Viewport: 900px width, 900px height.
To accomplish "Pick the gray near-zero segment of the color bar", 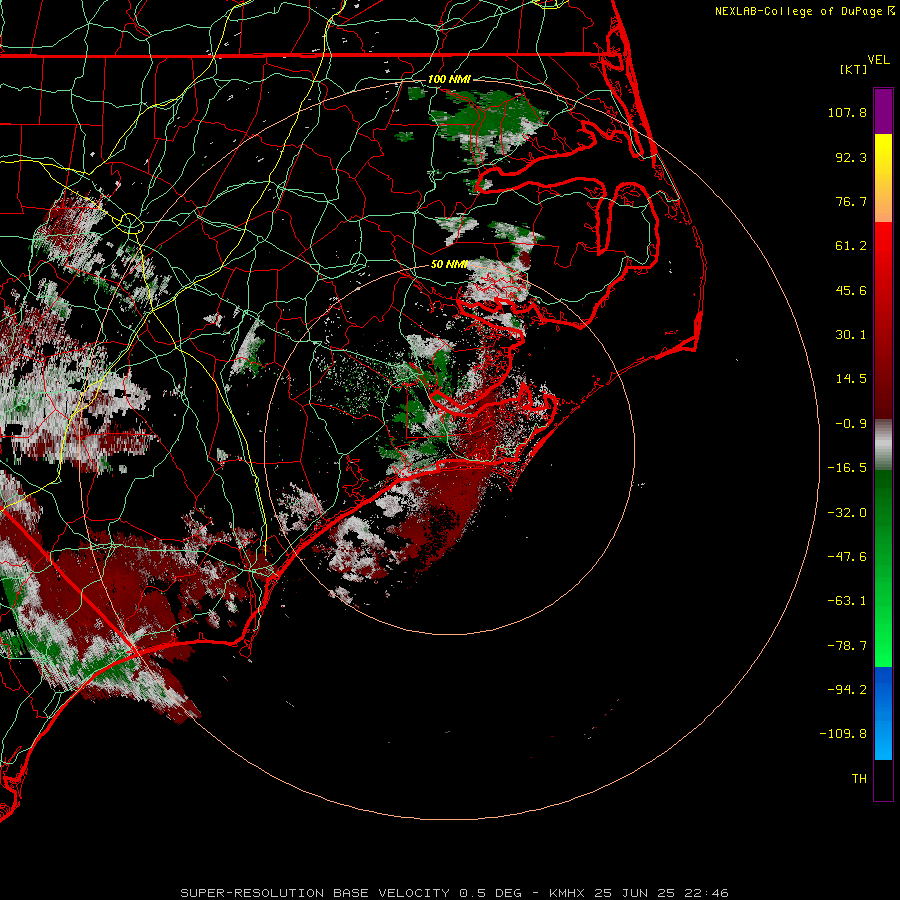I will point(883,445).
